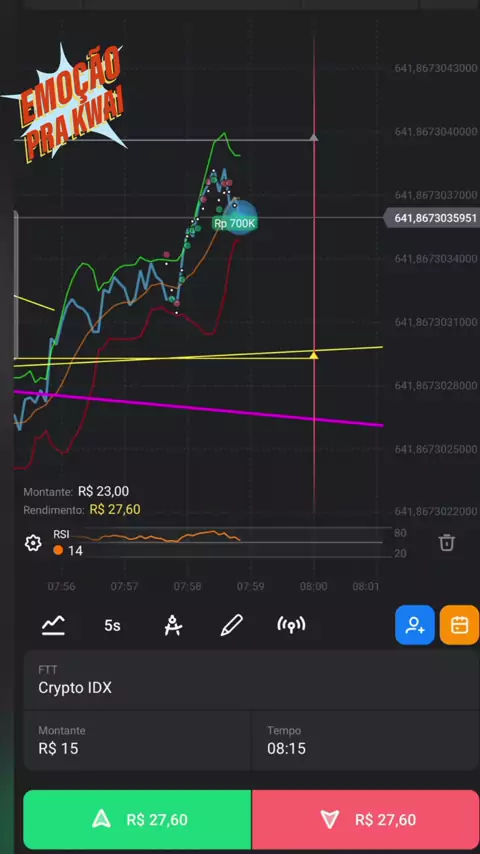
Task: Place an up trade for R$ 27,60
Action: [x=137, y=820]
